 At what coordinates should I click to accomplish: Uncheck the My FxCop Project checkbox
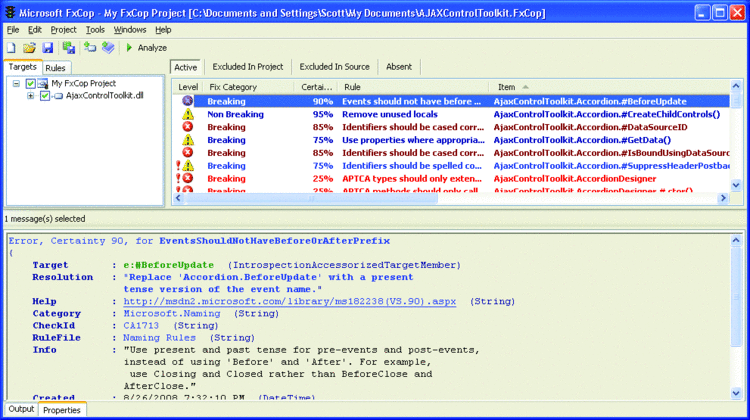(31, 84)
